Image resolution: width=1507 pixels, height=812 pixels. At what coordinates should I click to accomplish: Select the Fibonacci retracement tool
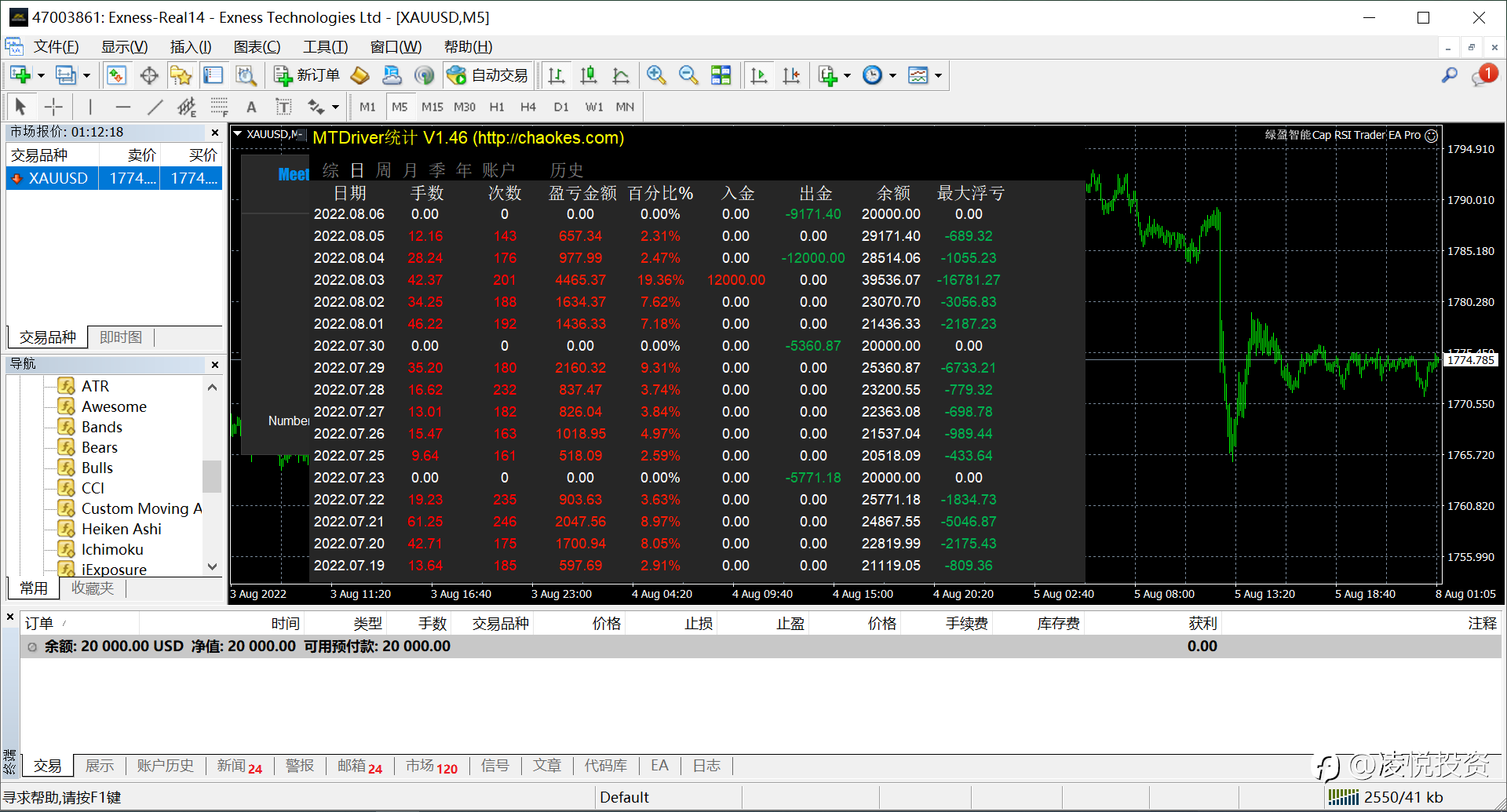[219, 107]
